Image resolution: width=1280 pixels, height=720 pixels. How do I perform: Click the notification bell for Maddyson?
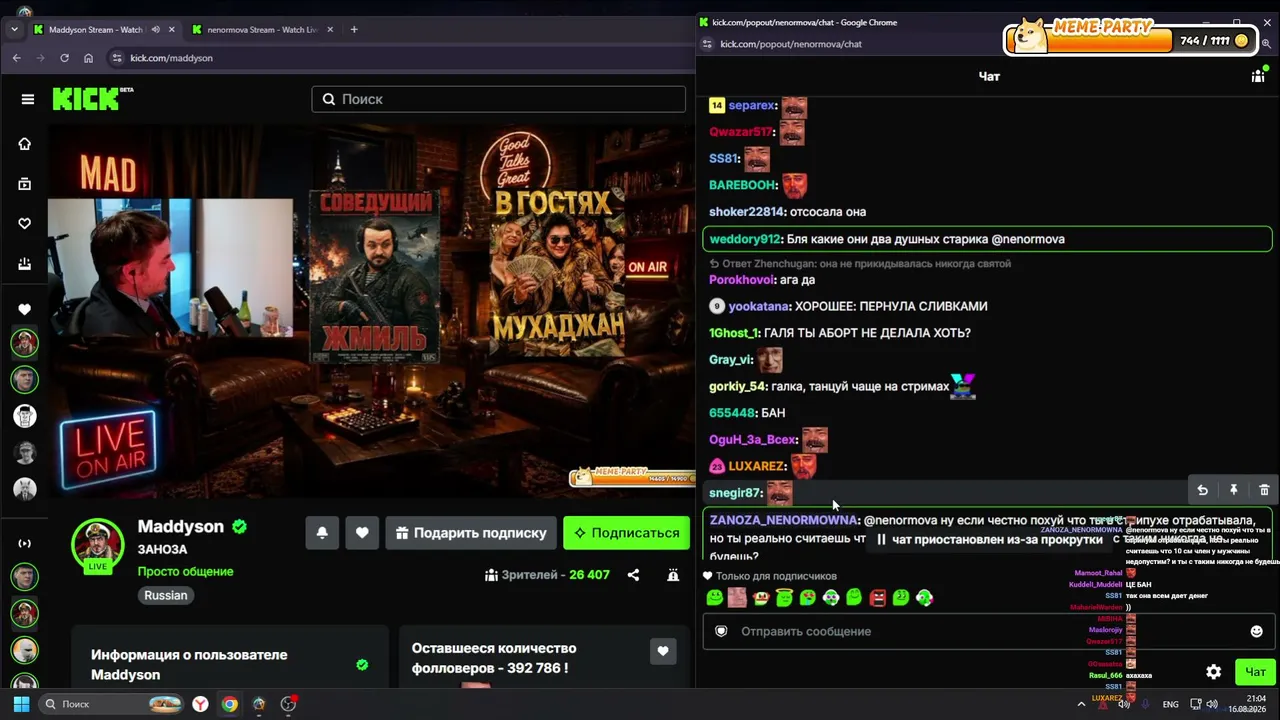click(322, 533)
